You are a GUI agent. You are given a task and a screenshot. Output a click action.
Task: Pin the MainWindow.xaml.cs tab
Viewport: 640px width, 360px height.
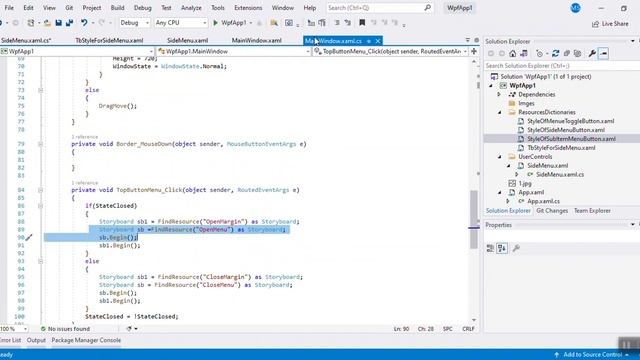369,41
